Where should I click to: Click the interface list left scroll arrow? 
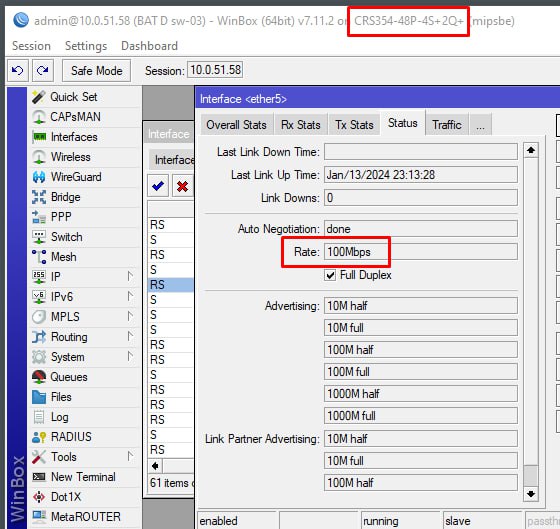tap(155, 466)
